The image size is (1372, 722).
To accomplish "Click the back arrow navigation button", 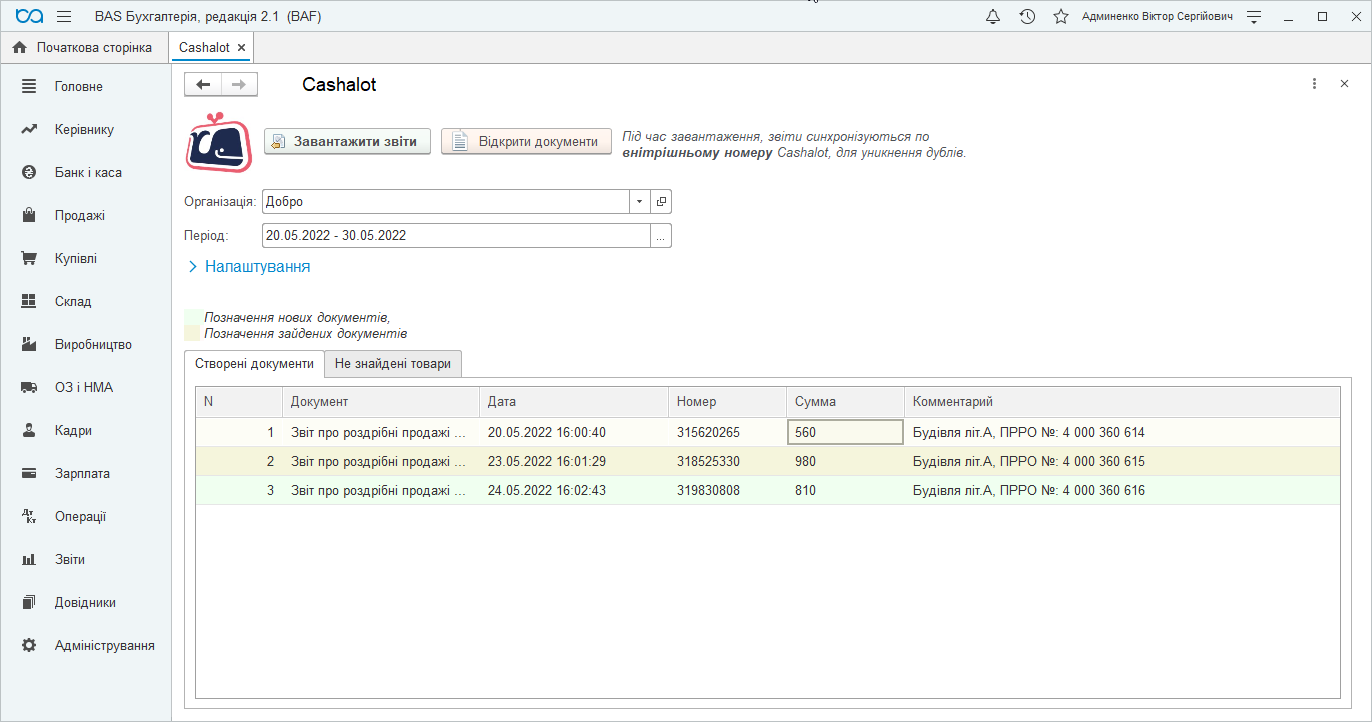I will point(203,85).
